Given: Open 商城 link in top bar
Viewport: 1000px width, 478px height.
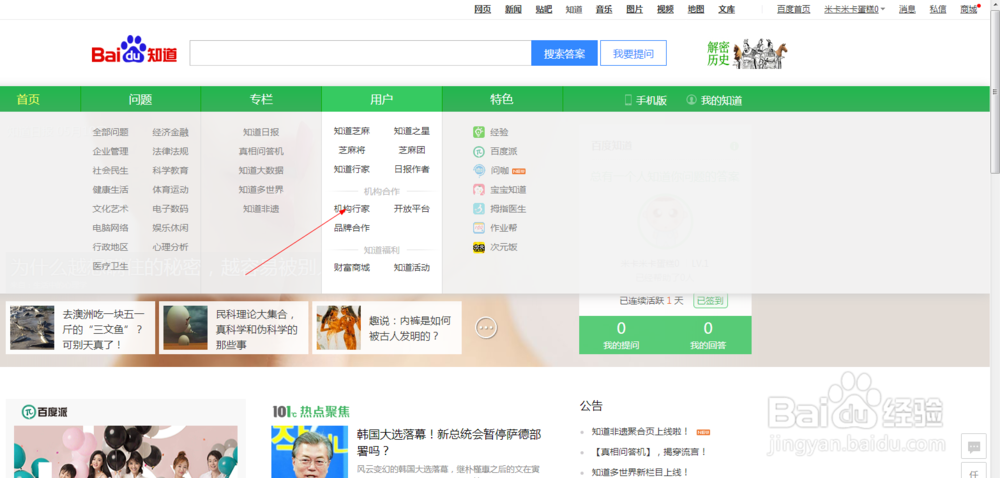Looking at the screenshot, I should [969, 9].
